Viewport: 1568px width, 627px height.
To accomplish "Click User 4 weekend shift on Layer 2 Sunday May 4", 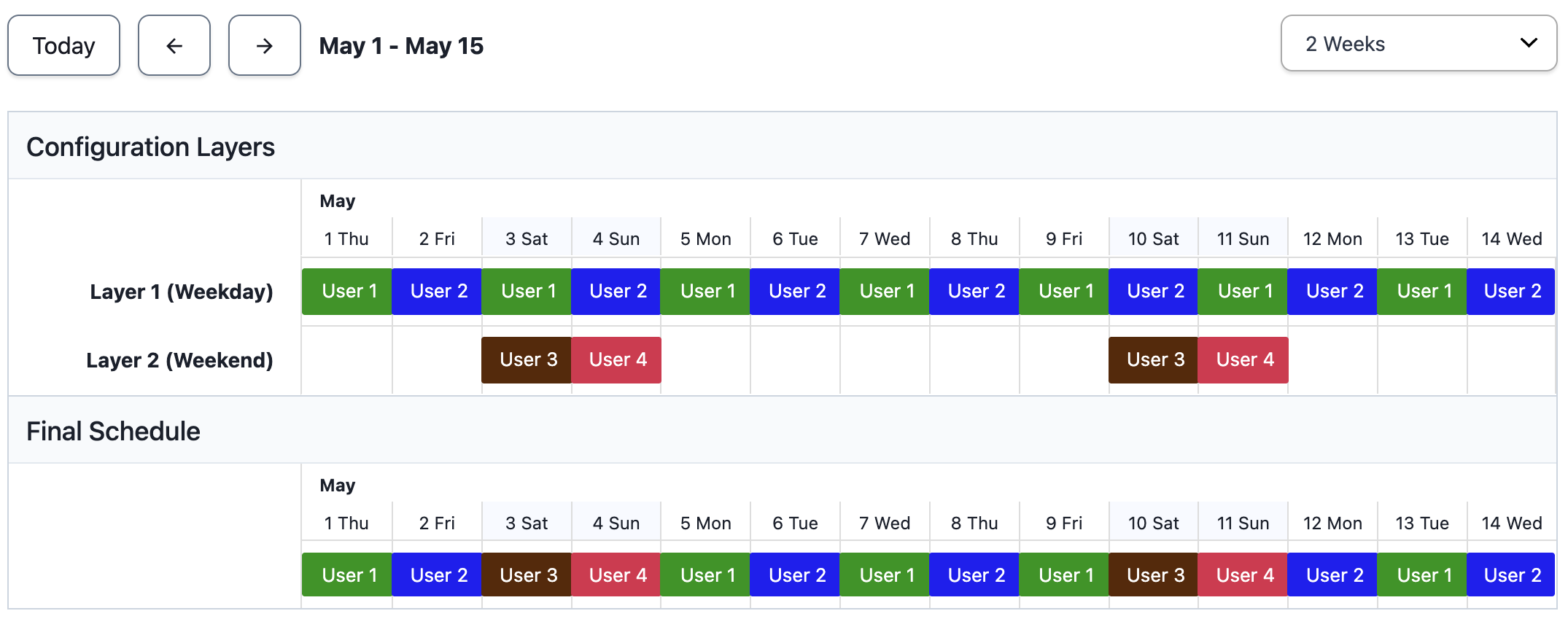I will pos(616,360).
